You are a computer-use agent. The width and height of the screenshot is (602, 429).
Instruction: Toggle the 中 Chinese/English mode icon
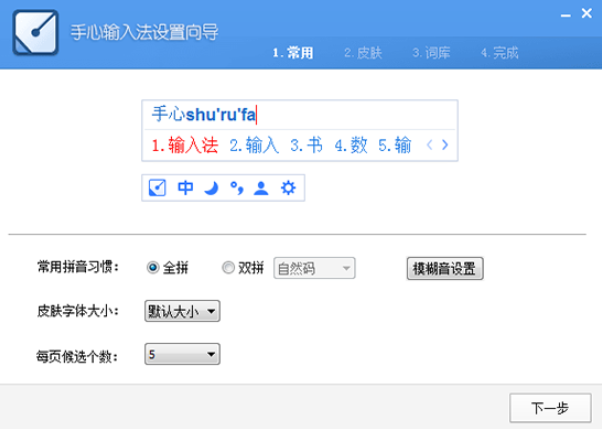pos(185,187)
